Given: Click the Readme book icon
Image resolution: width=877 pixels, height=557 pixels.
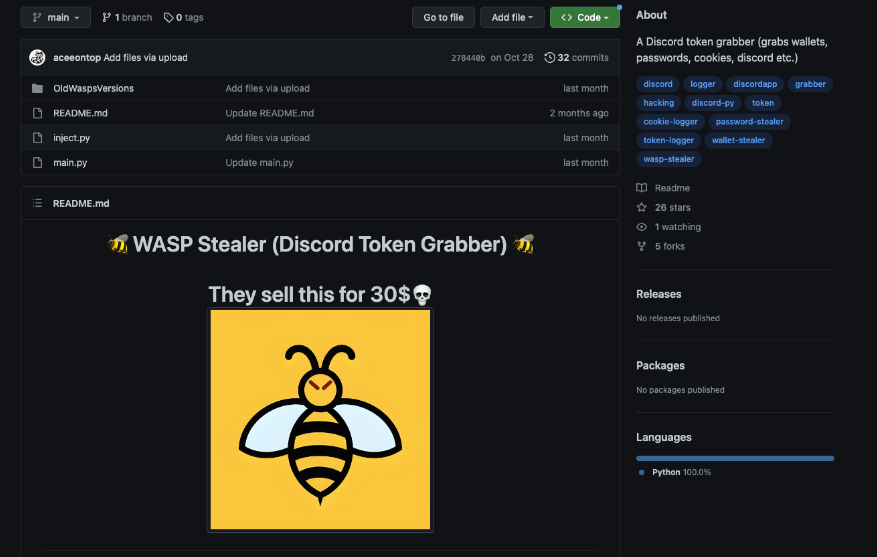Looking at the screenshot, I should click(642, 188).
